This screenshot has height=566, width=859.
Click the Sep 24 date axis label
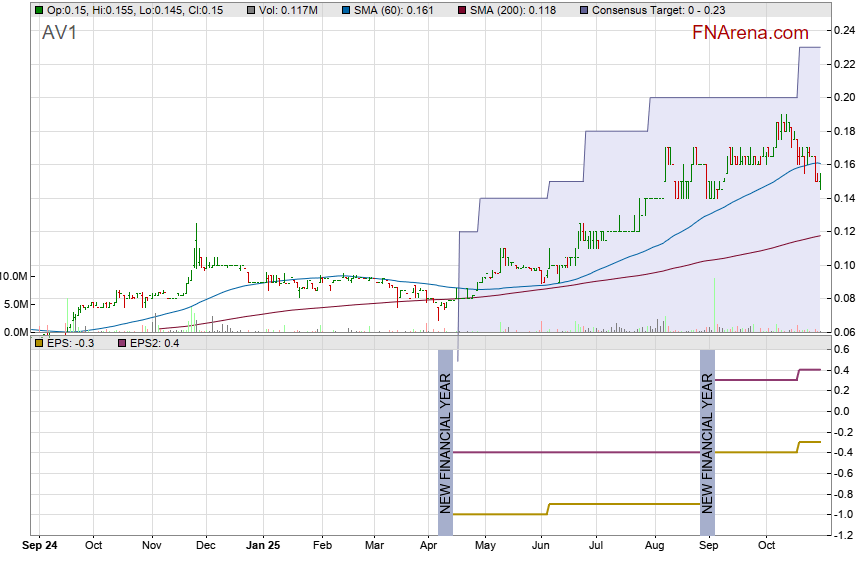pos(41,547)
